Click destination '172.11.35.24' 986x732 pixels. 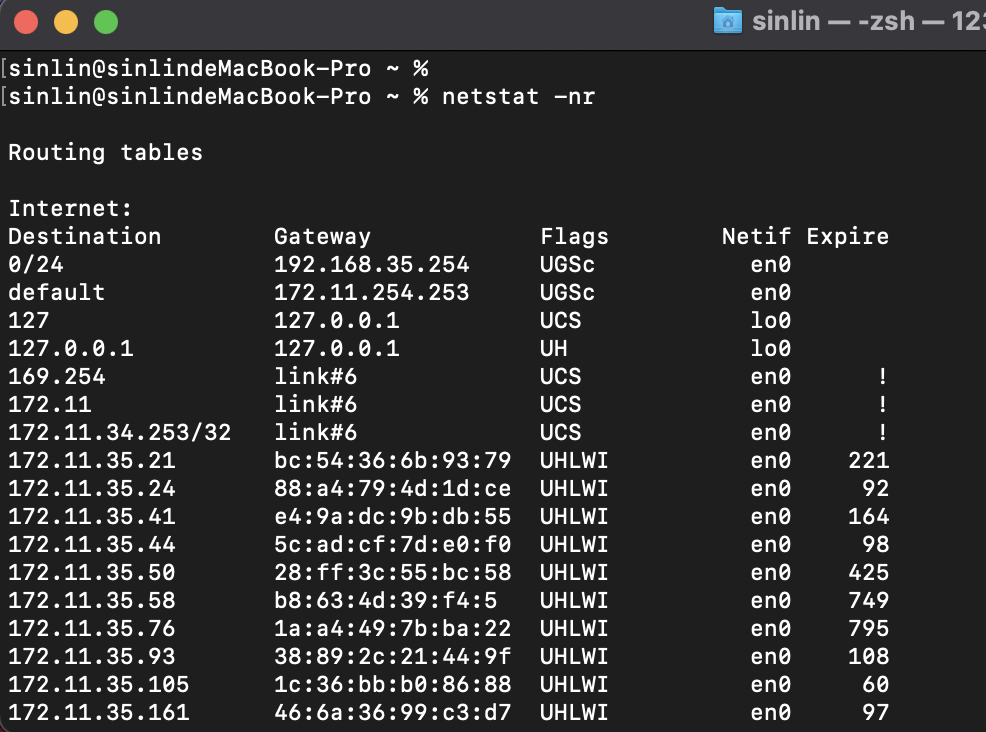92,489
